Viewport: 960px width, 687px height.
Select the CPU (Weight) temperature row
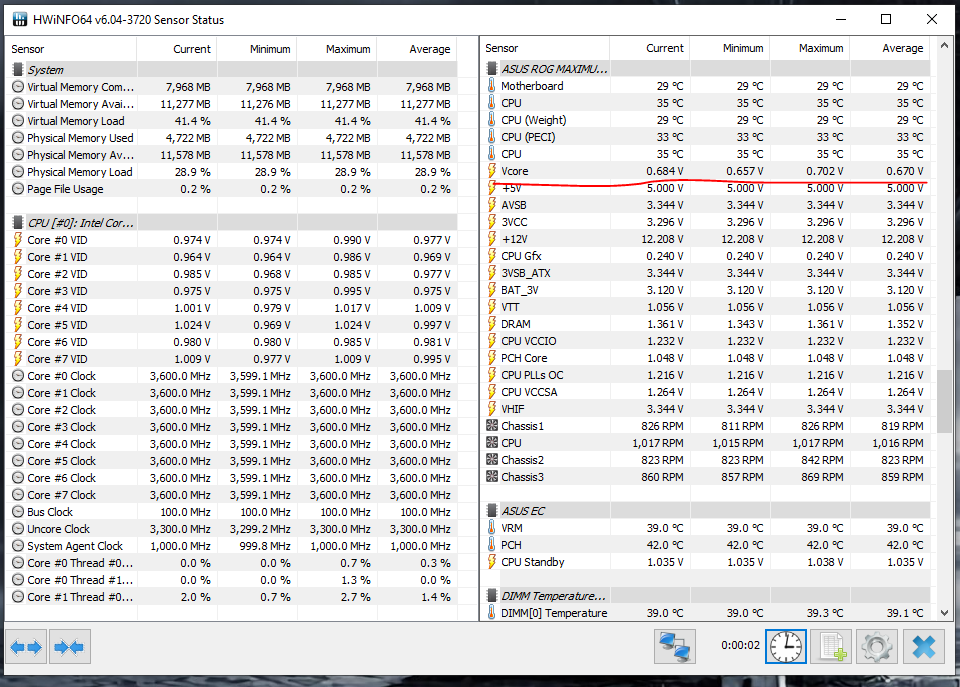pyautogui.click(x=705, y=120)
